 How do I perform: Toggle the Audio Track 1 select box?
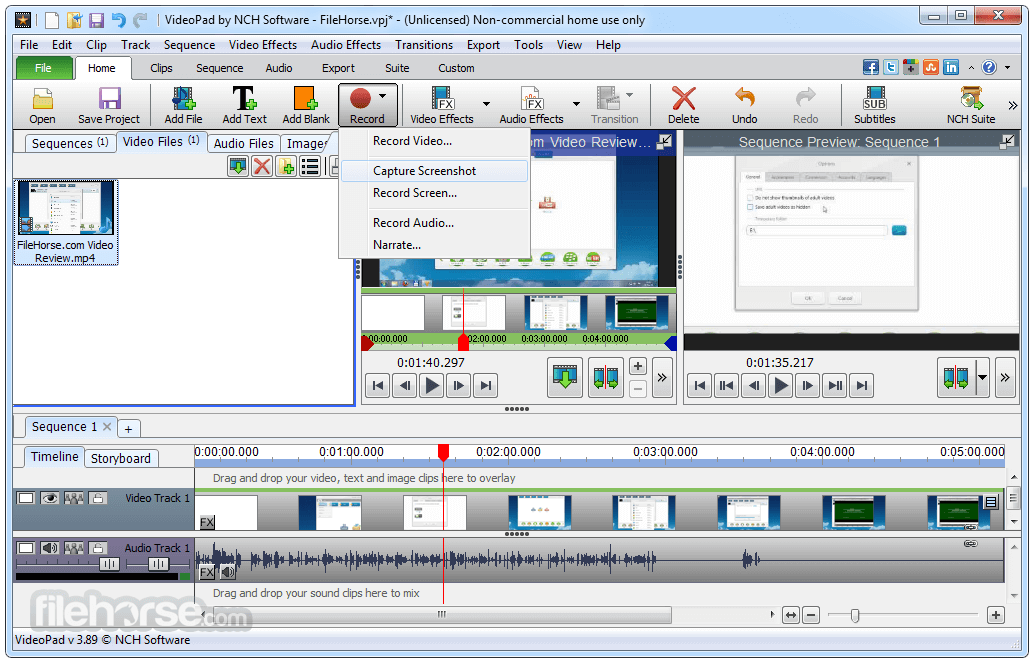(x=26, y=548)
